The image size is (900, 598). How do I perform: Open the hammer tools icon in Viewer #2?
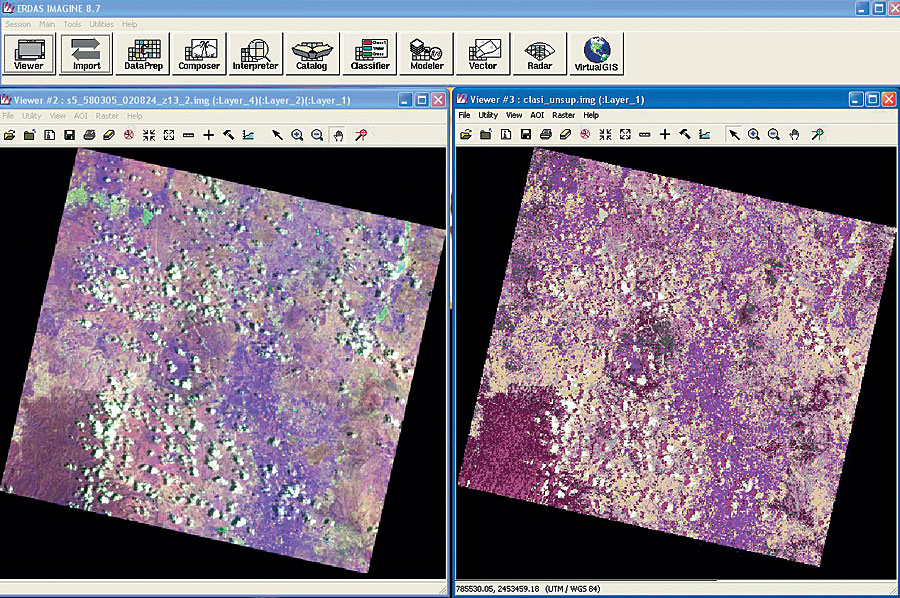(x=228, y=135)
